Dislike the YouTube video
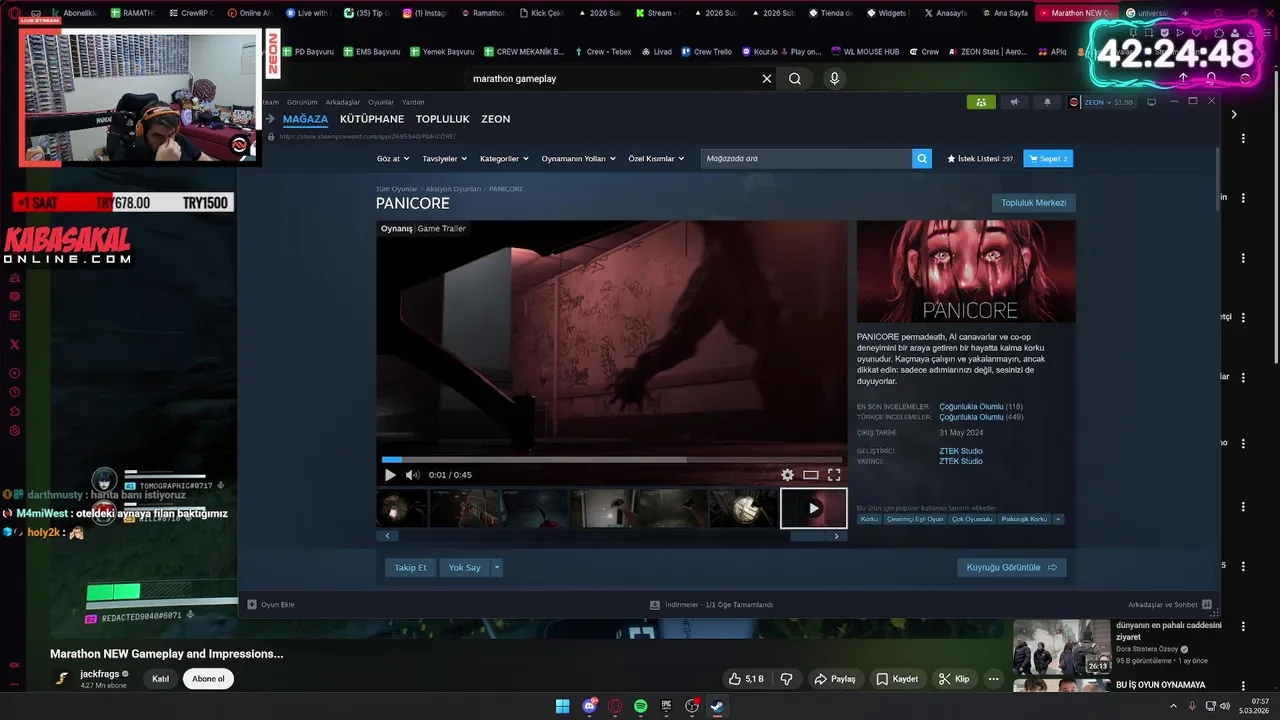This screenshot has height=720, width=1280. tap(786, 679)
